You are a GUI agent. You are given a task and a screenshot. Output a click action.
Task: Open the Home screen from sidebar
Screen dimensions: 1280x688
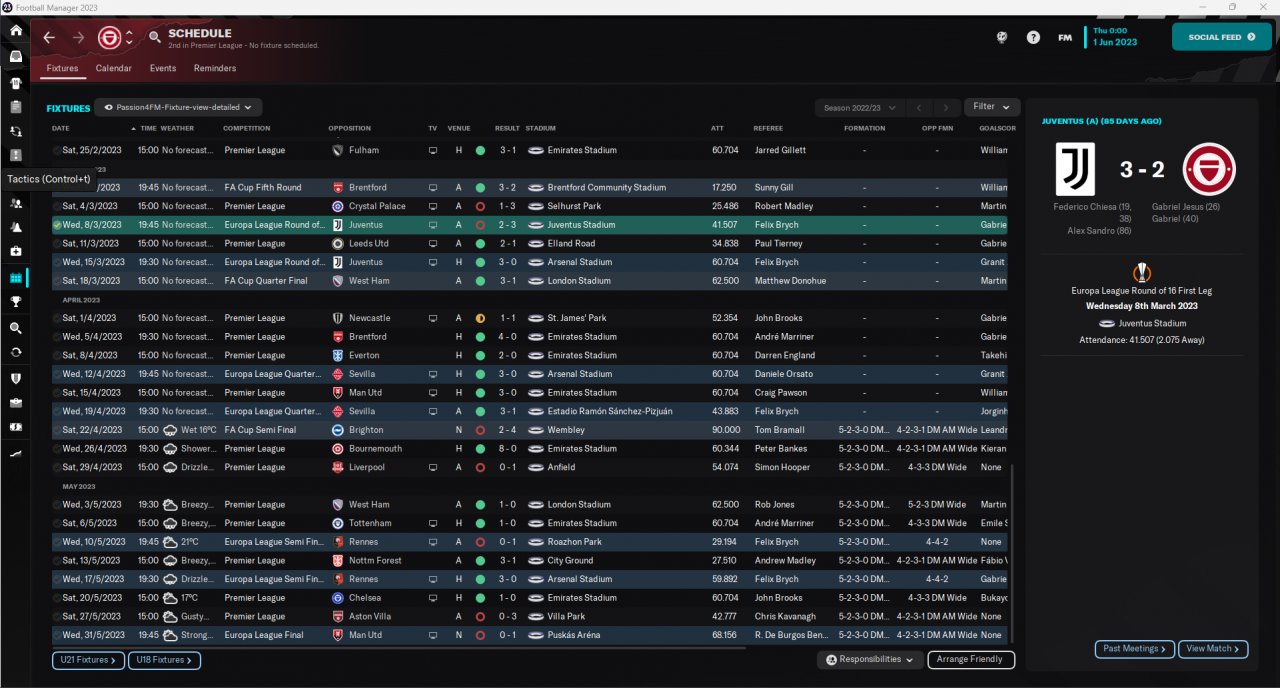16,31
